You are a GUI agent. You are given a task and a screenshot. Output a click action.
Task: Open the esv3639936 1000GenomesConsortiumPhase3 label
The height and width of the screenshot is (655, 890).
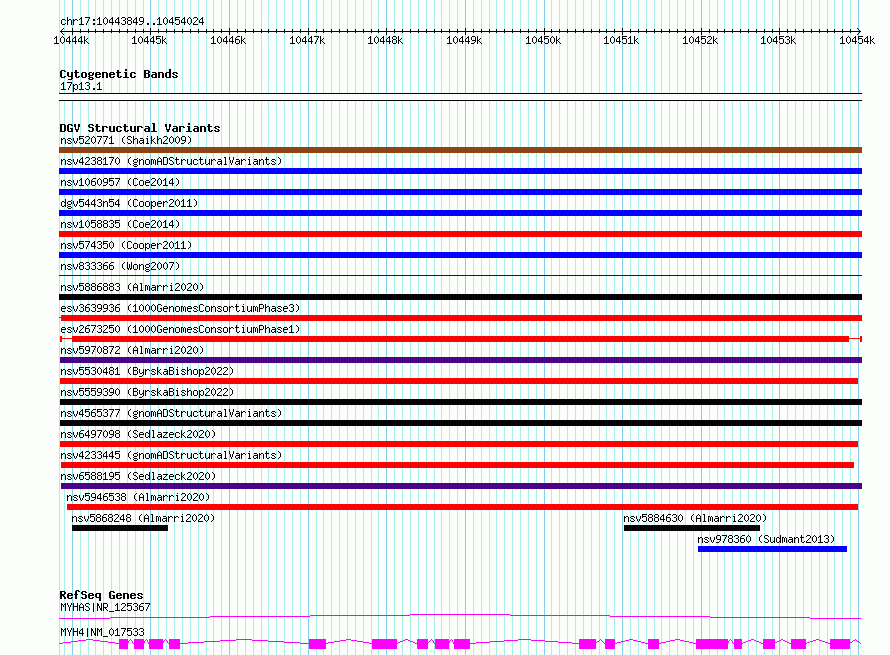point(180,308)
